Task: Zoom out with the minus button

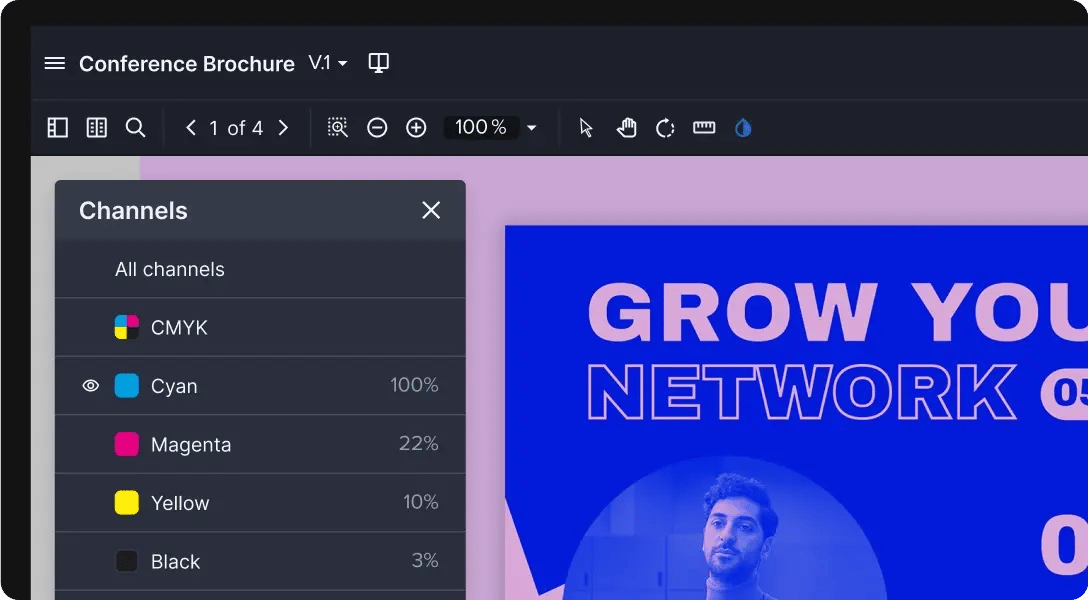Action: (x=377, y=128)
